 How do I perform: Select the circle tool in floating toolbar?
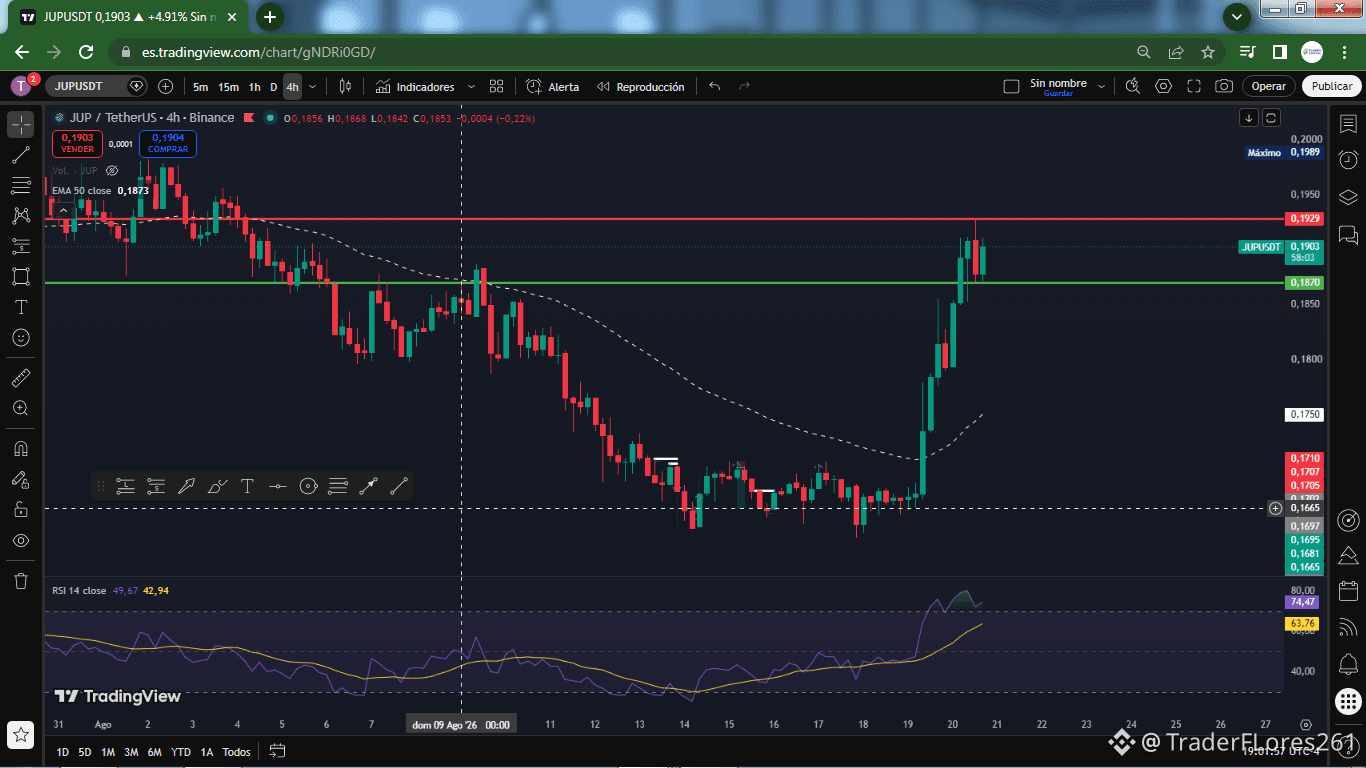[x=308, y=486]
